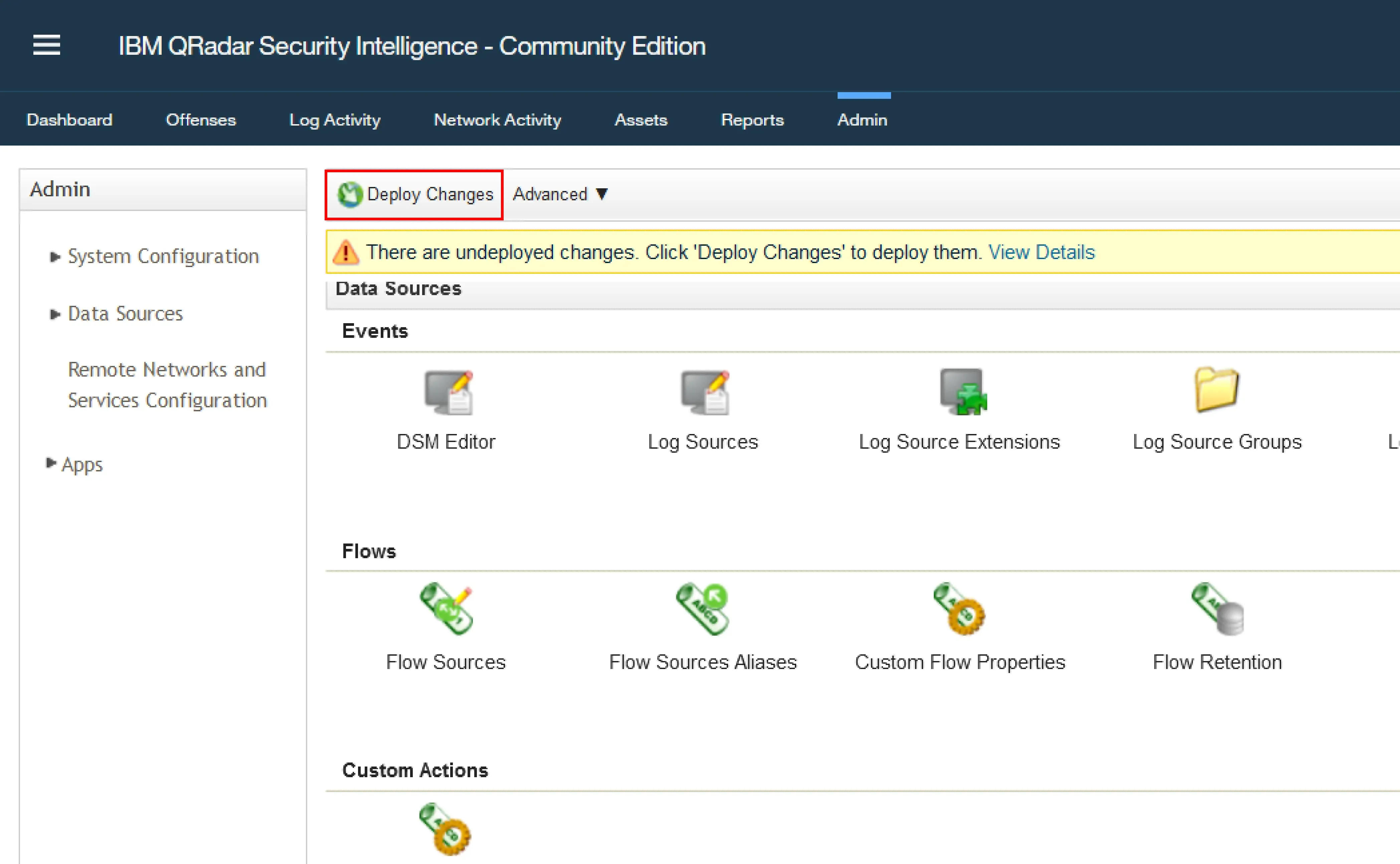This screenshot has width=1400, height=864.
Task: Open the Flow Sources Aliases icon
Action: coord(703,609)
